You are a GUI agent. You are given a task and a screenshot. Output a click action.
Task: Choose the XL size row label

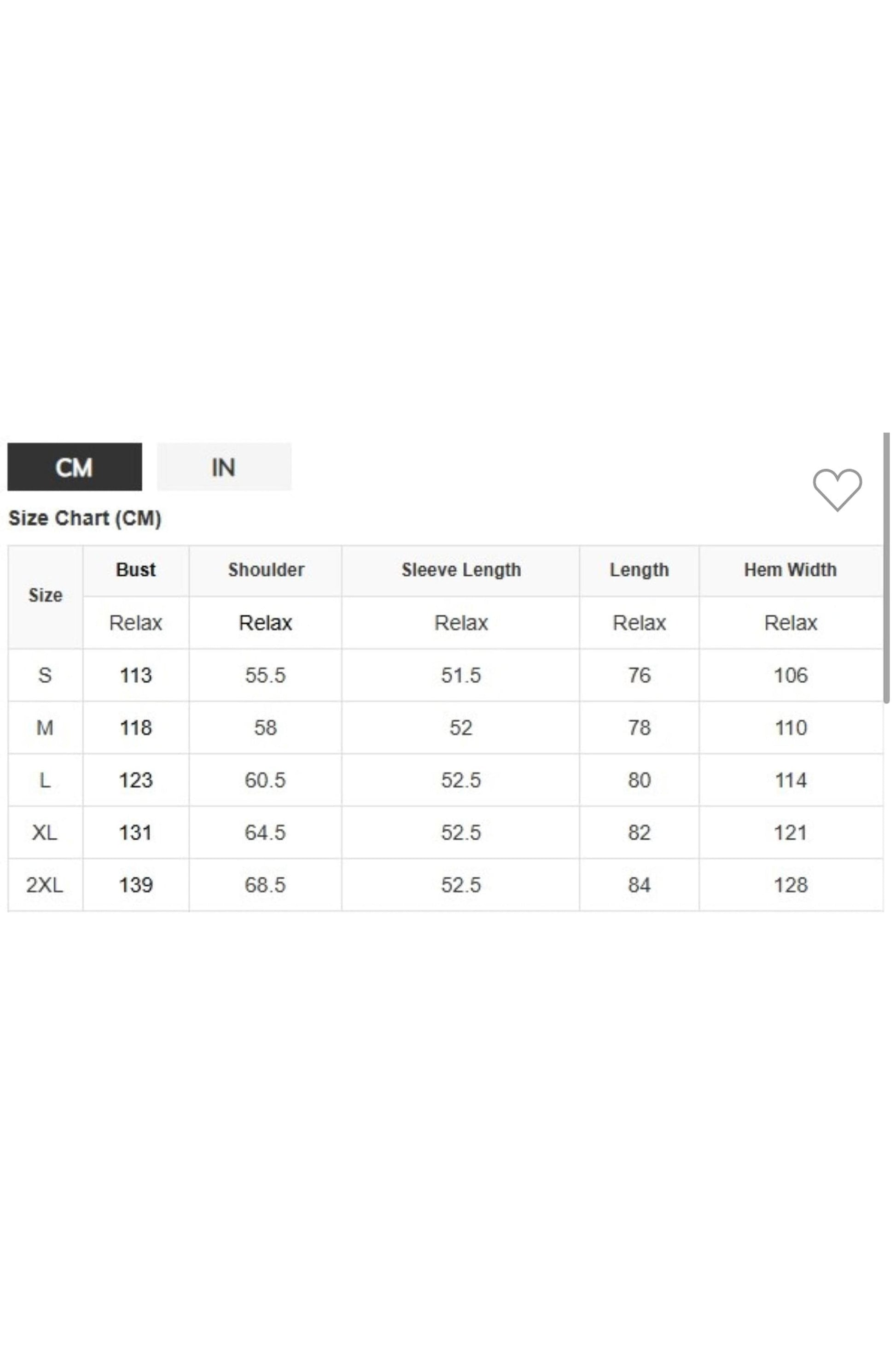pos(45,833)
